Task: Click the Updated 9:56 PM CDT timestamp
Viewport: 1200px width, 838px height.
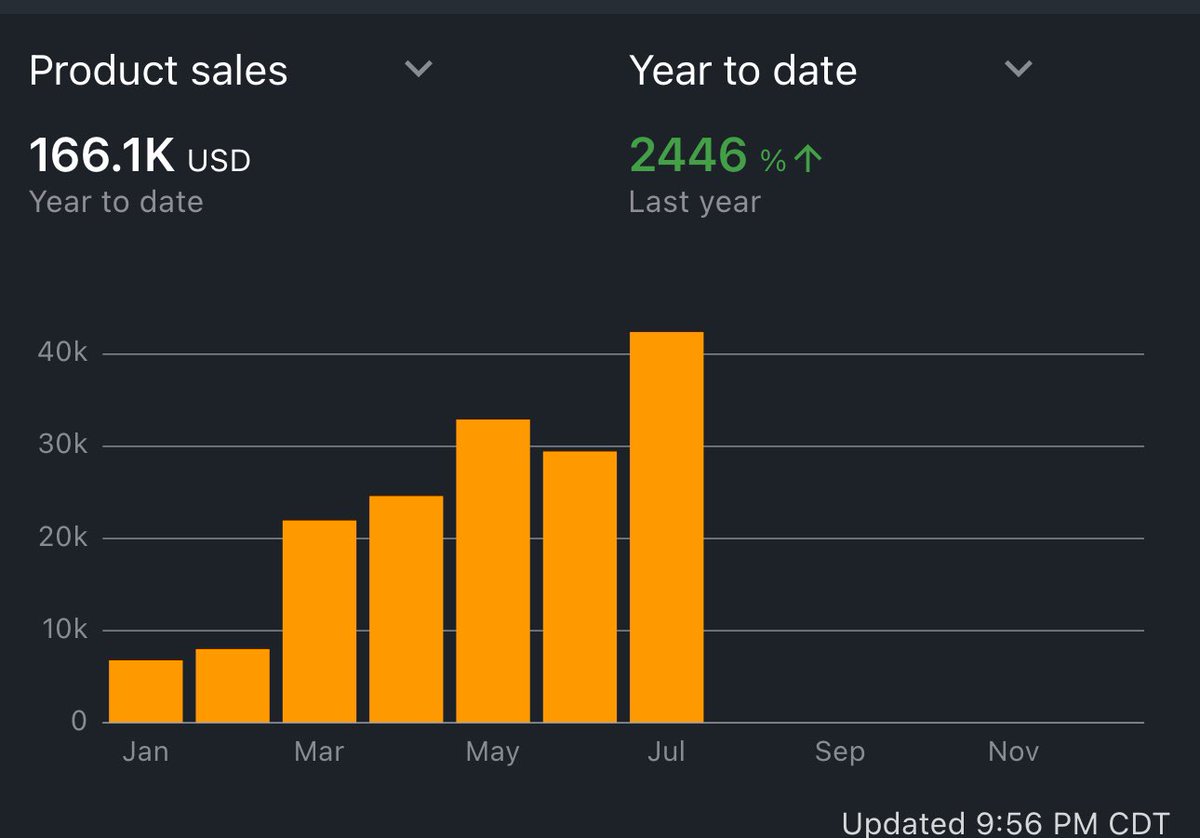Action: click(1006, 822)
